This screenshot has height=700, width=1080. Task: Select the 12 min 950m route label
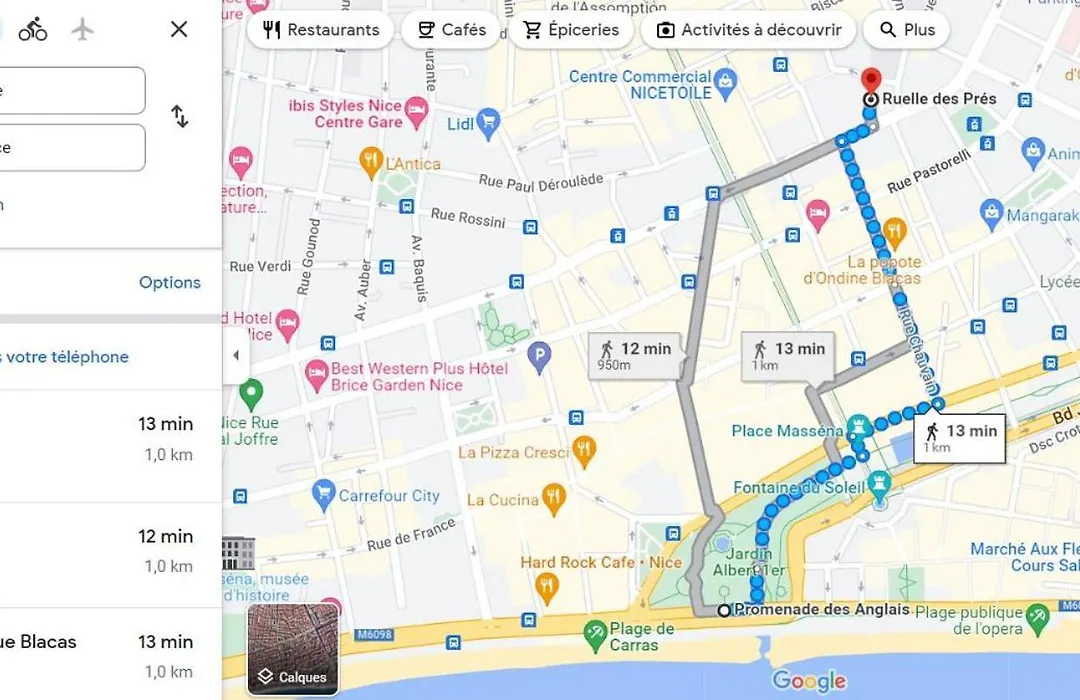tap(636, 356)
